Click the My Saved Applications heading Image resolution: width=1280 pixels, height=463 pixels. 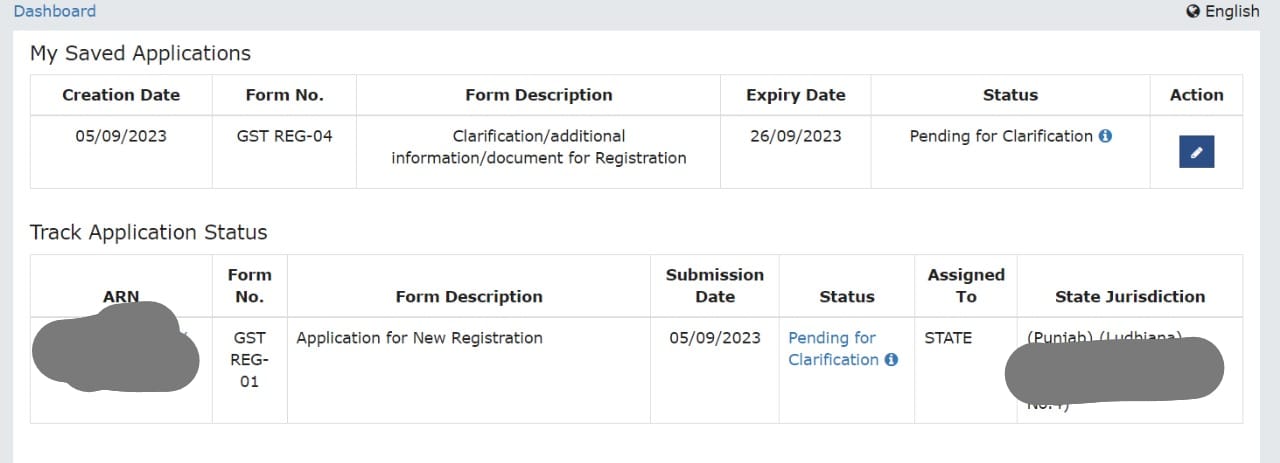pos(140,53)
